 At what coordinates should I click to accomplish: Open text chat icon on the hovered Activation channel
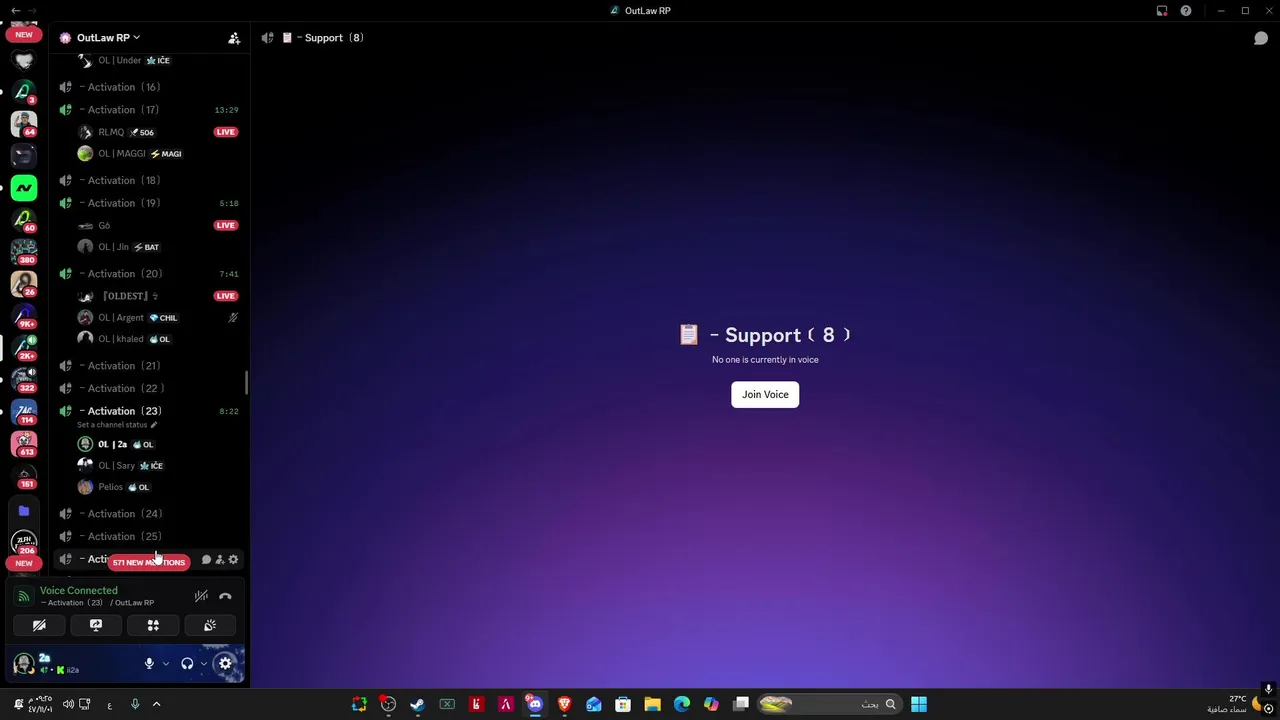click(206, 559)
